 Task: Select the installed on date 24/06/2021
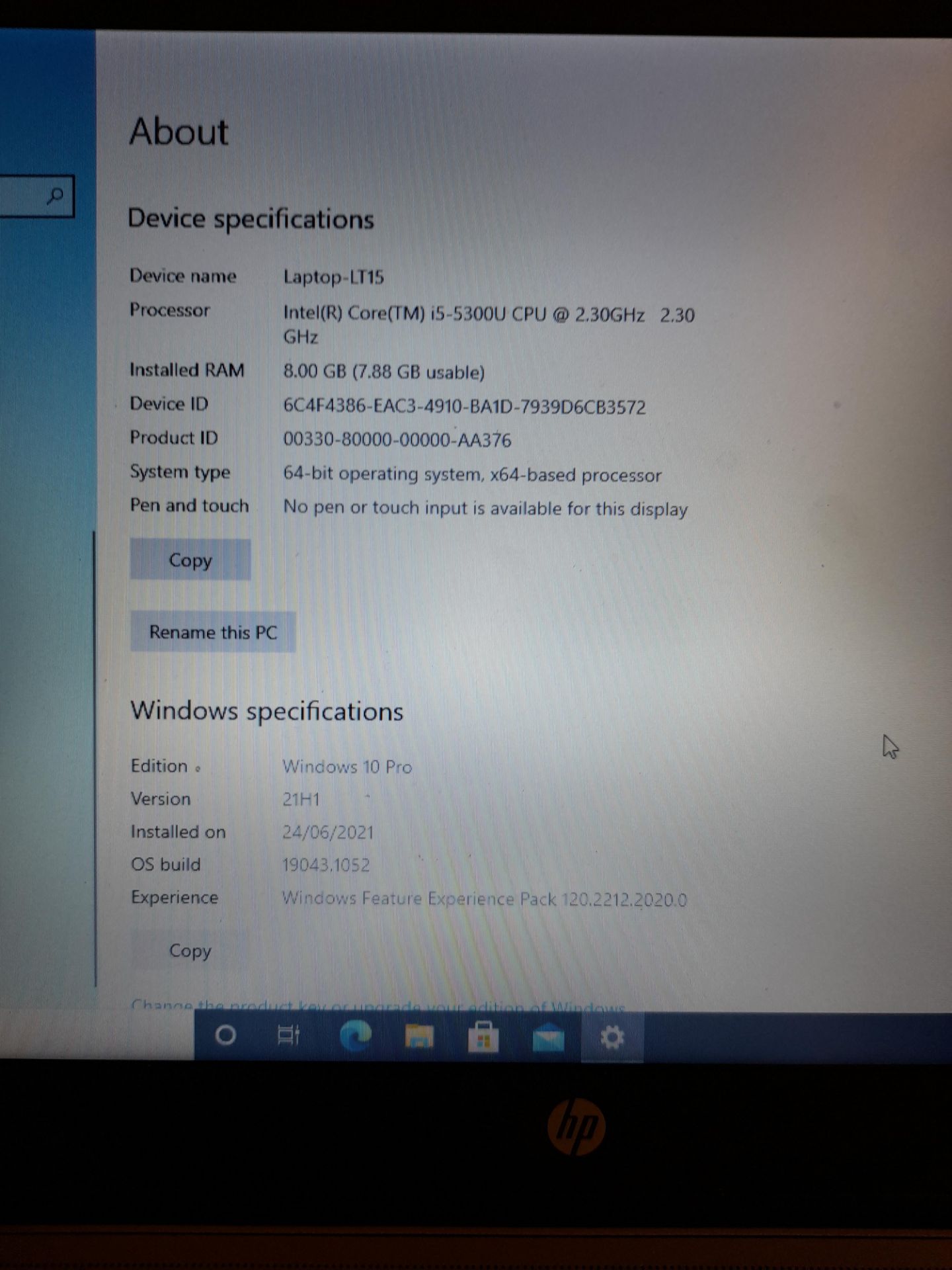328,832
